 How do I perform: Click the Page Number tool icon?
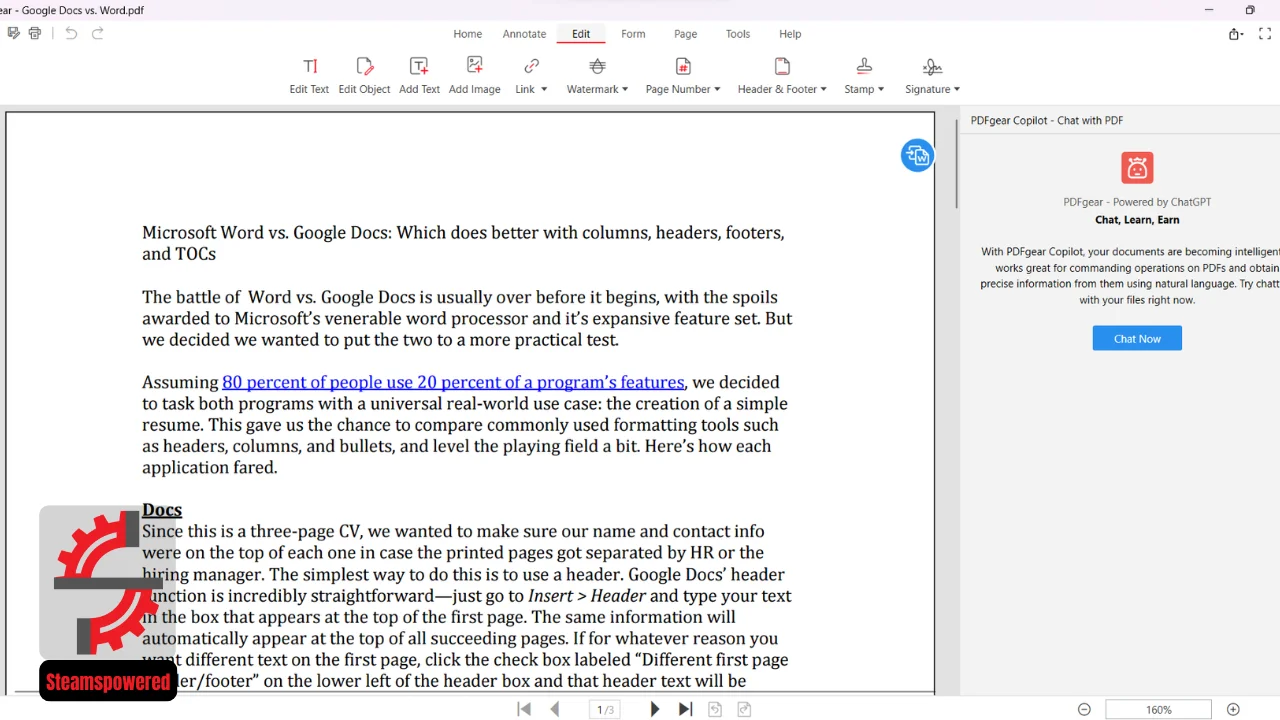[683, 67]
